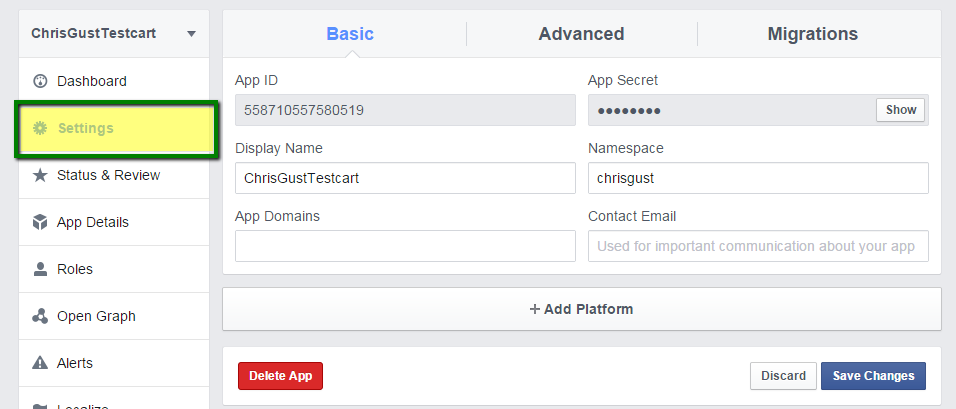
Task: Click the App Details cube icon
Action: [x=40, y=222]
